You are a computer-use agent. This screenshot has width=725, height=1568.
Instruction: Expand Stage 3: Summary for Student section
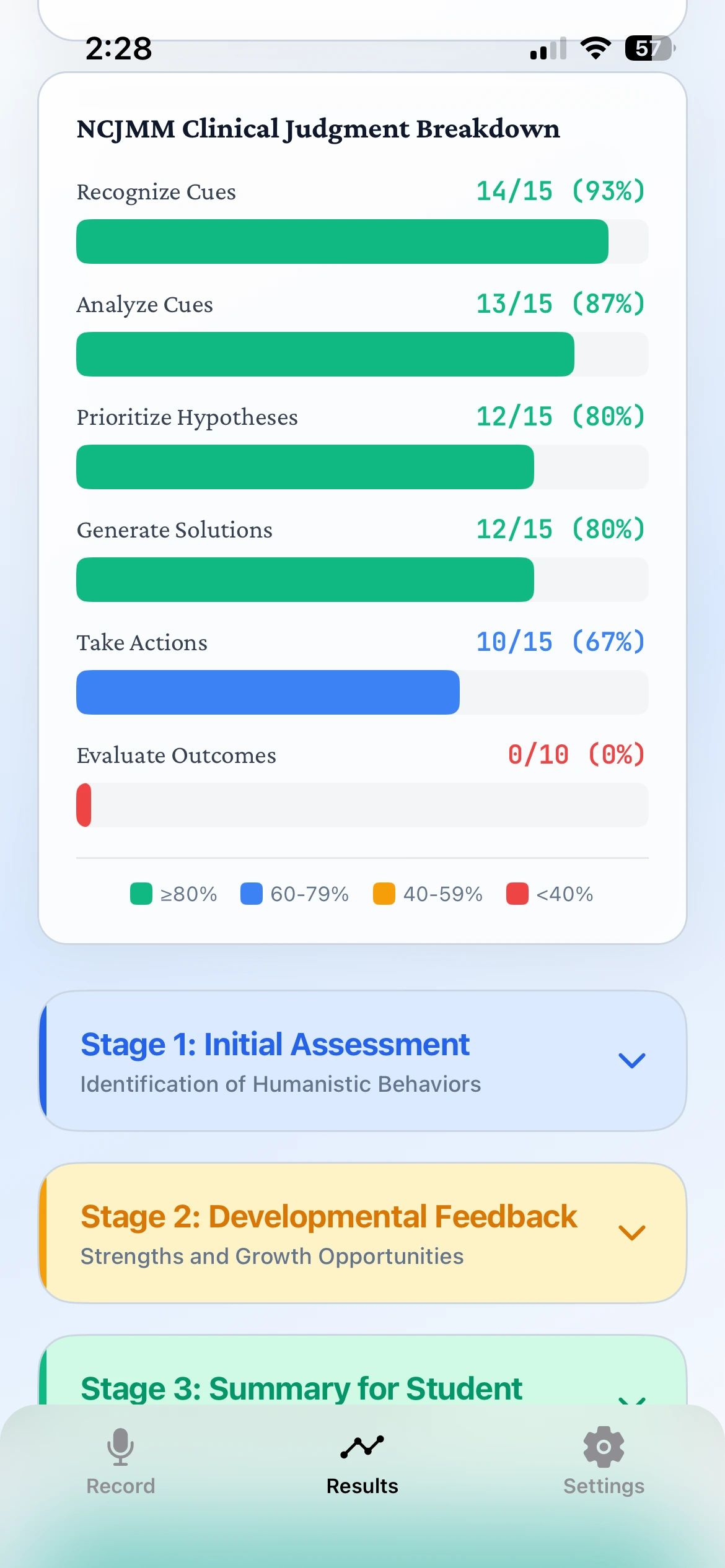[x=362, y=1389]
